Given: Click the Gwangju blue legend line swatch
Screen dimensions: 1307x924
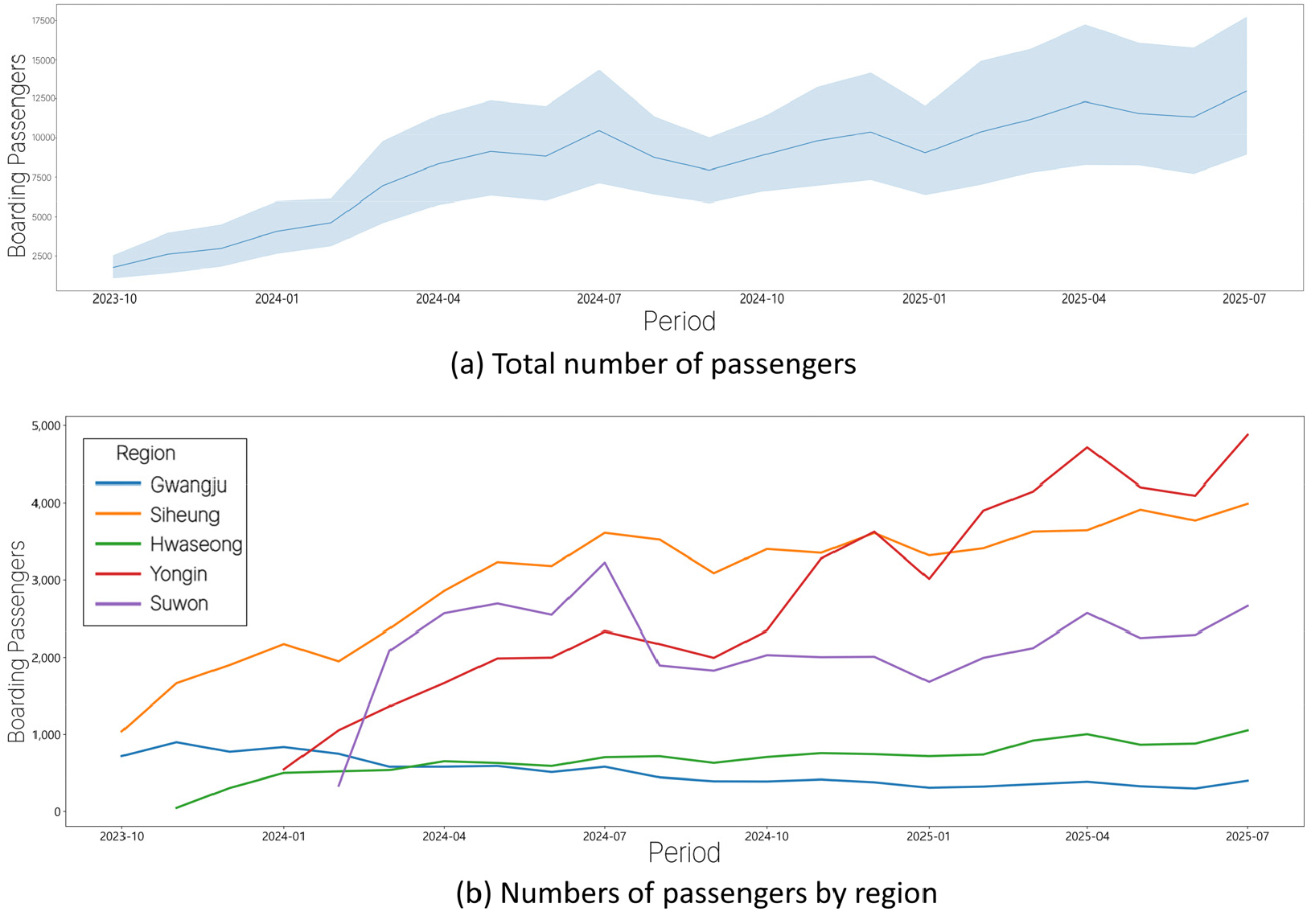Looking at the screenshot, I should tap(119, 483).
